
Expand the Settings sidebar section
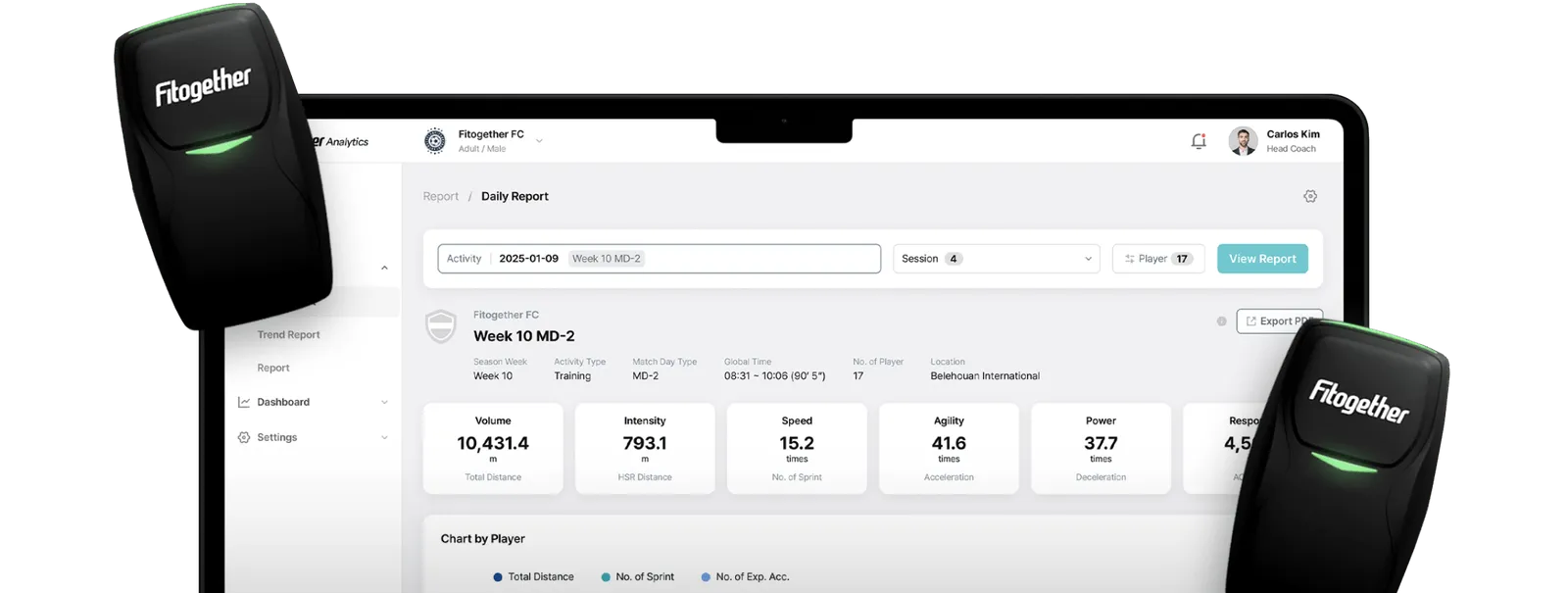384,437
